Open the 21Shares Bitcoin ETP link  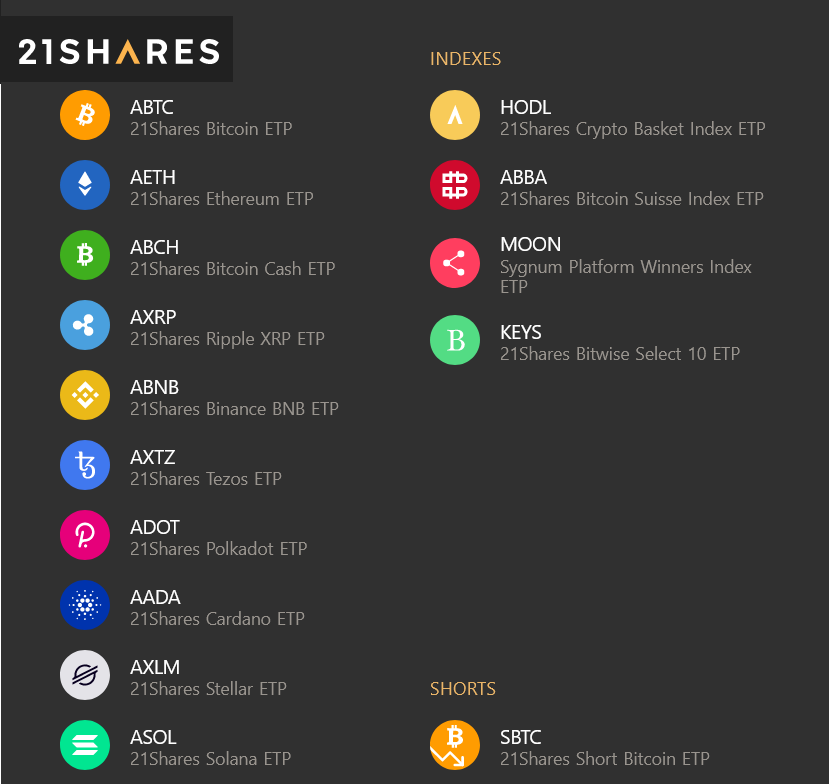[x=211, y=129]
